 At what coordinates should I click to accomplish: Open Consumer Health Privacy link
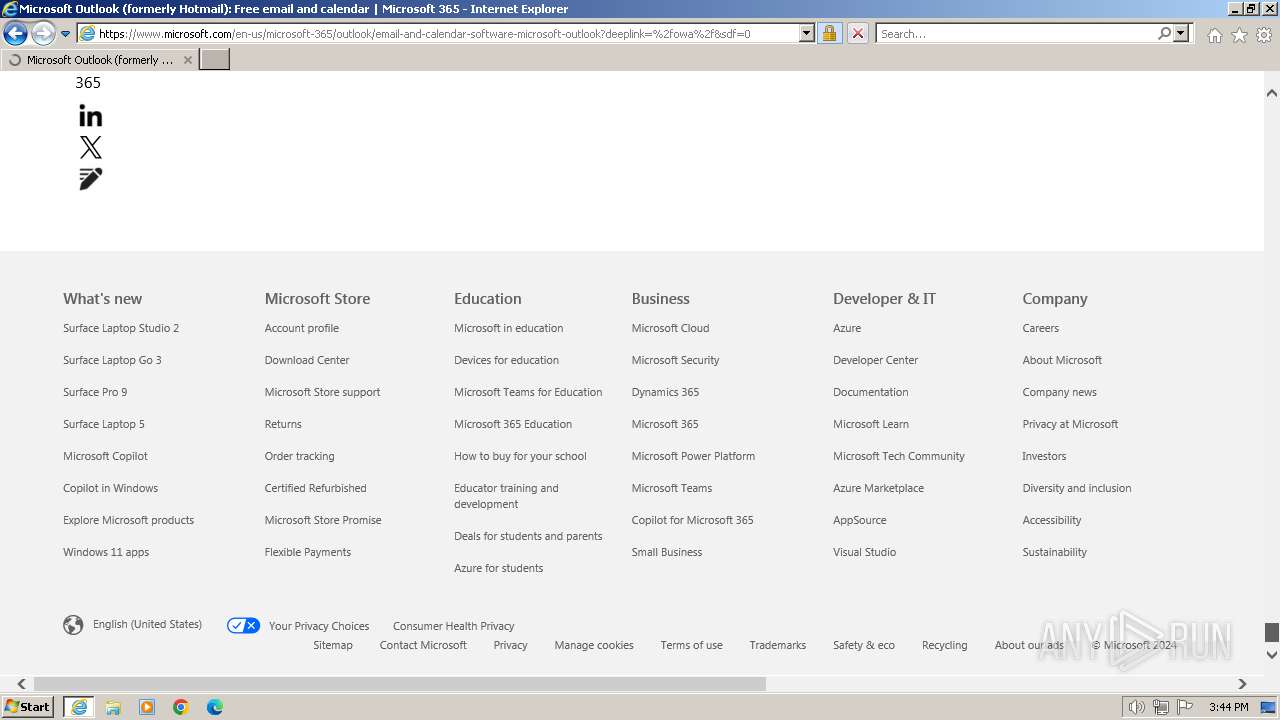[x=454, y=626]
